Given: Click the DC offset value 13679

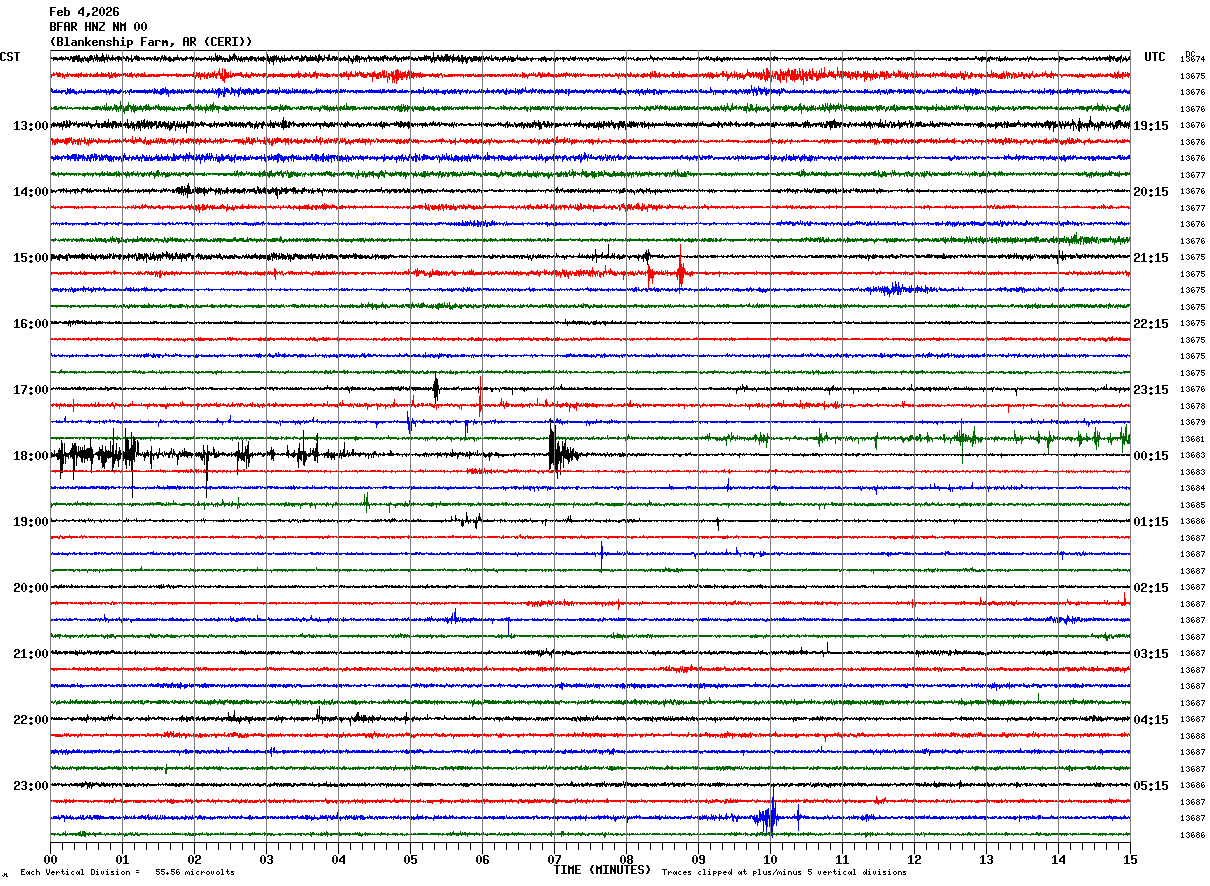Looking at the screenshot, I should [x=1192, y=422].
